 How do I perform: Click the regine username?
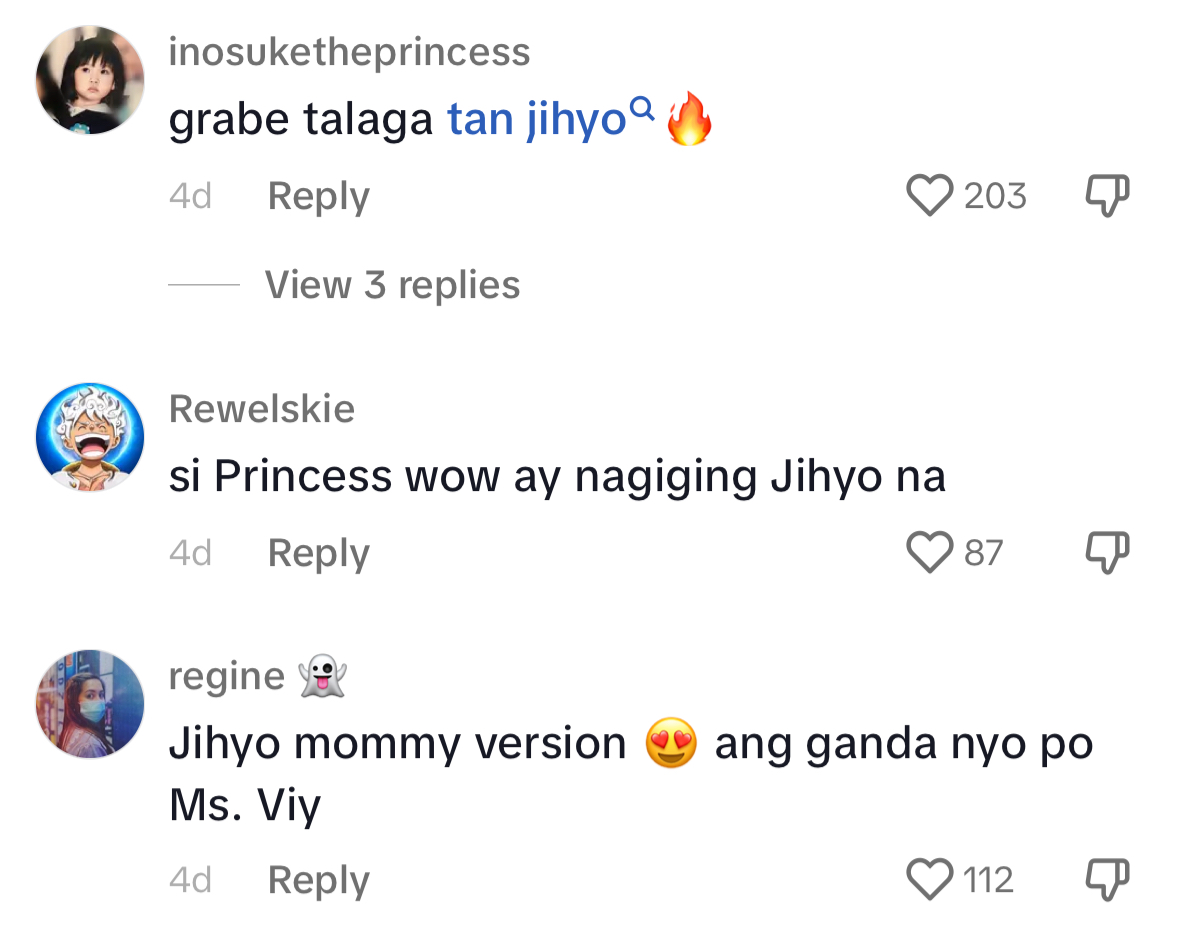coord(227,676)
